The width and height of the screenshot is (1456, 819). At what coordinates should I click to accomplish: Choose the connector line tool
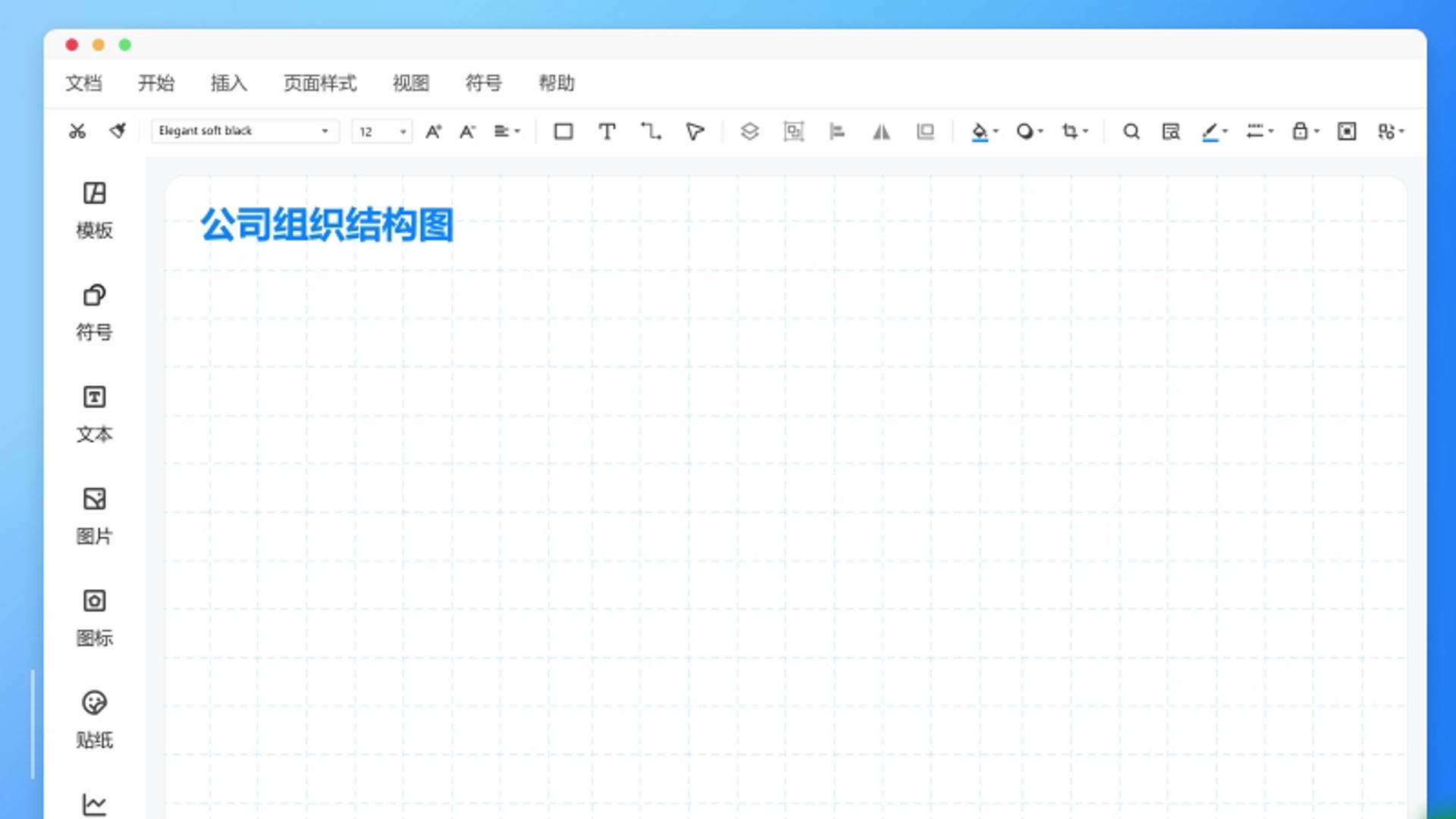point(651,131)
